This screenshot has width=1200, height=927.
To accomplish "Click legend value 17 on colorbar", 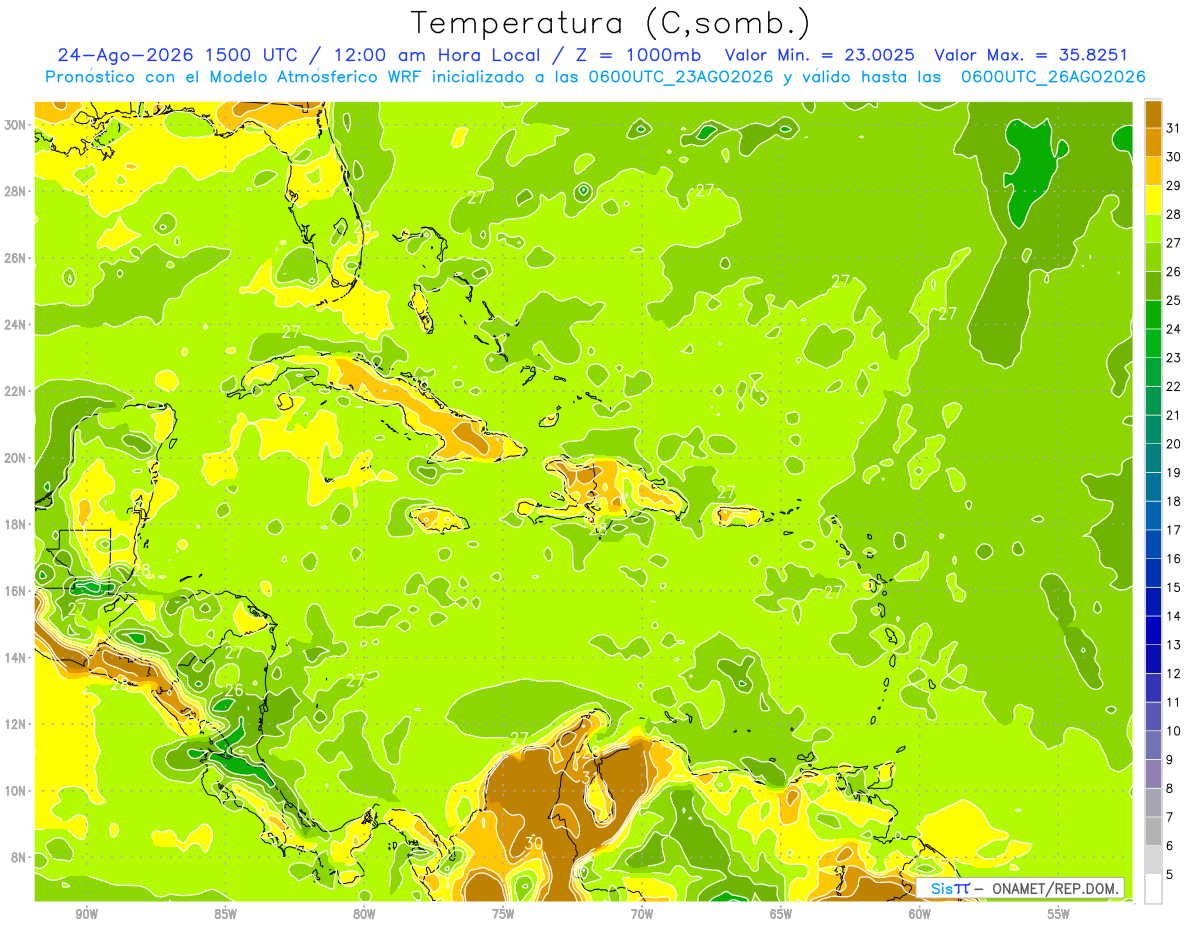I will pyautogui.click(x=1174, y=531).
